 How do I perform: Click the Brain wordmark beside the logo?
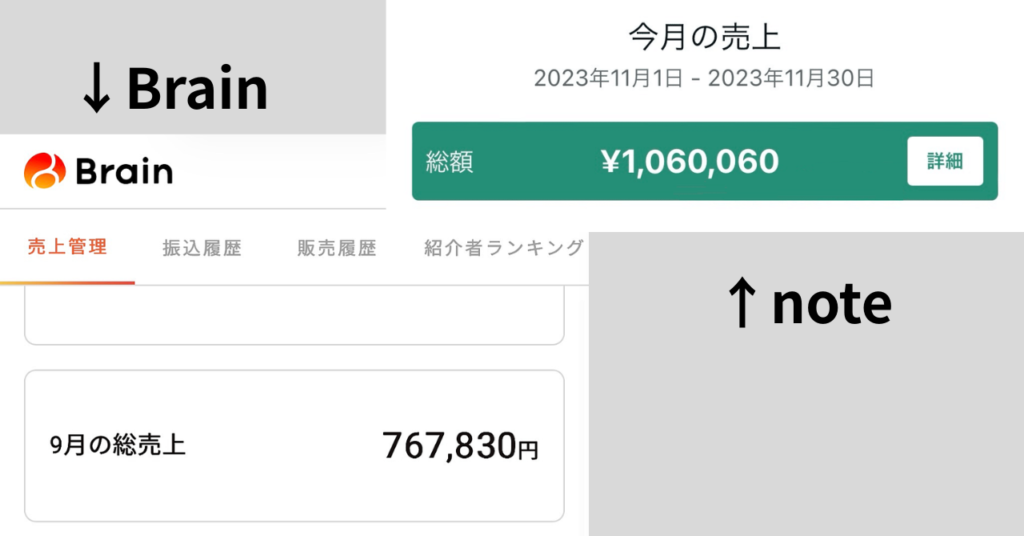[124, 172]
